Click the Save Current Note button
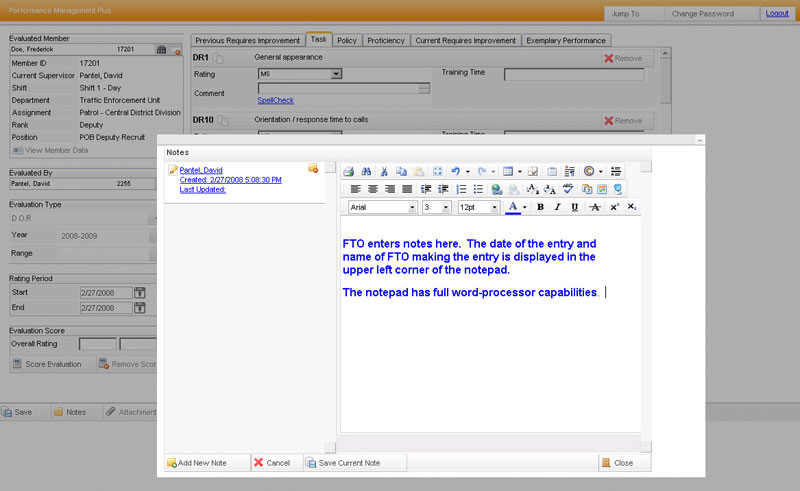 pyautogui.click(x=356, y=463)
